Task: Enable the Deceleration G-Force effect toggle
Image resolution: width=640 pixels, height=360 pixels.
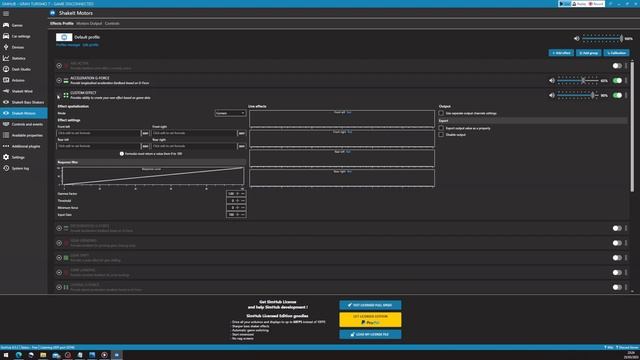Action: [617, 228]
